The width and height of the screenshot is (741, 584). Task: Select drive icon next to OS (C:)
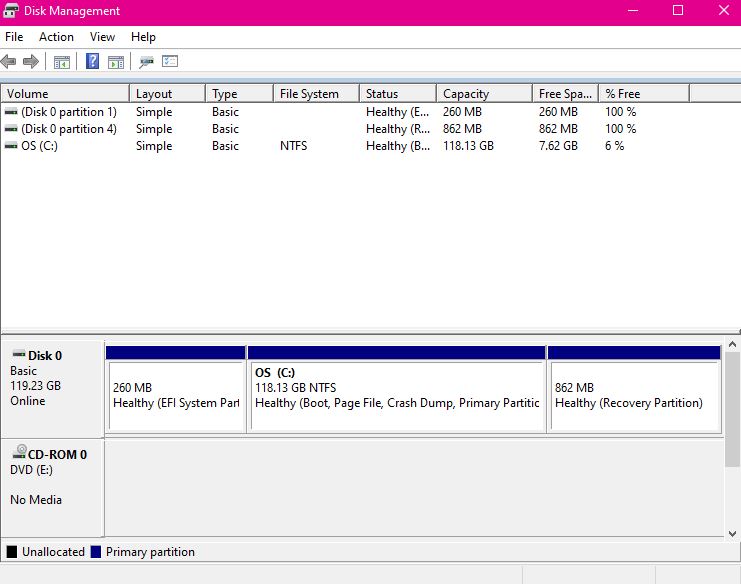[x=11, y=146]
